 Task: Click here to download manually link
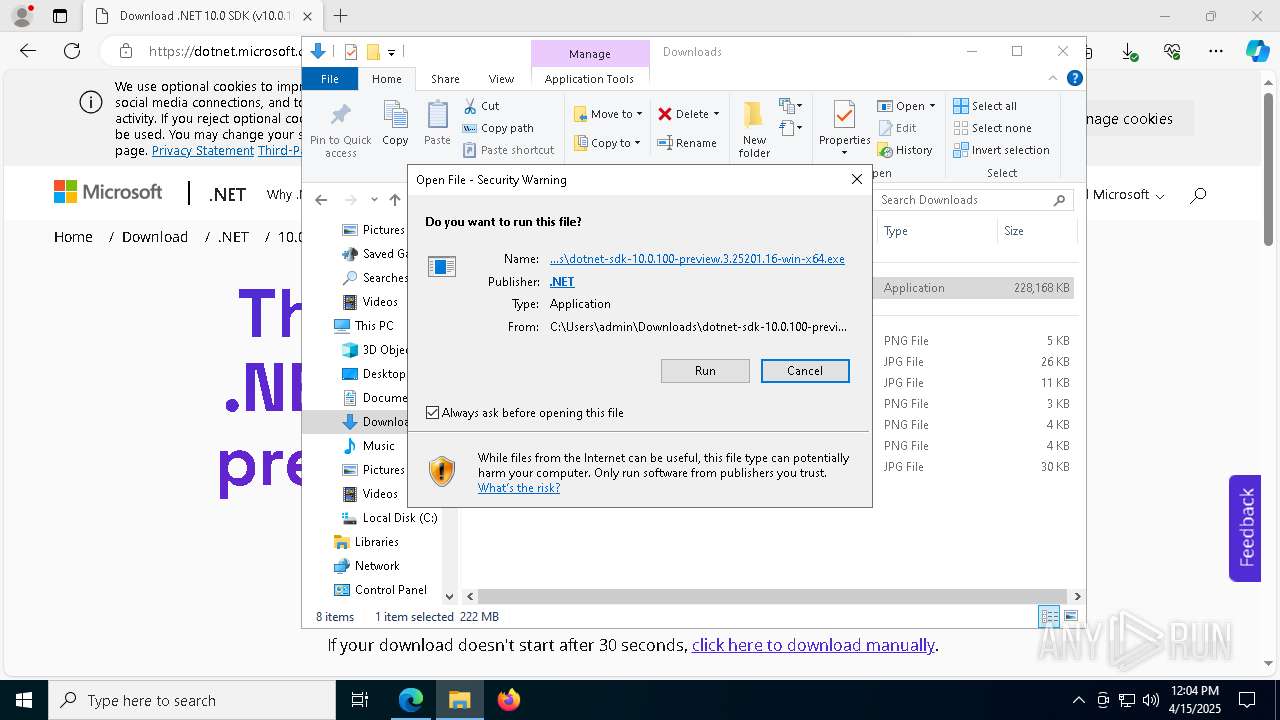tap(813, 645)
